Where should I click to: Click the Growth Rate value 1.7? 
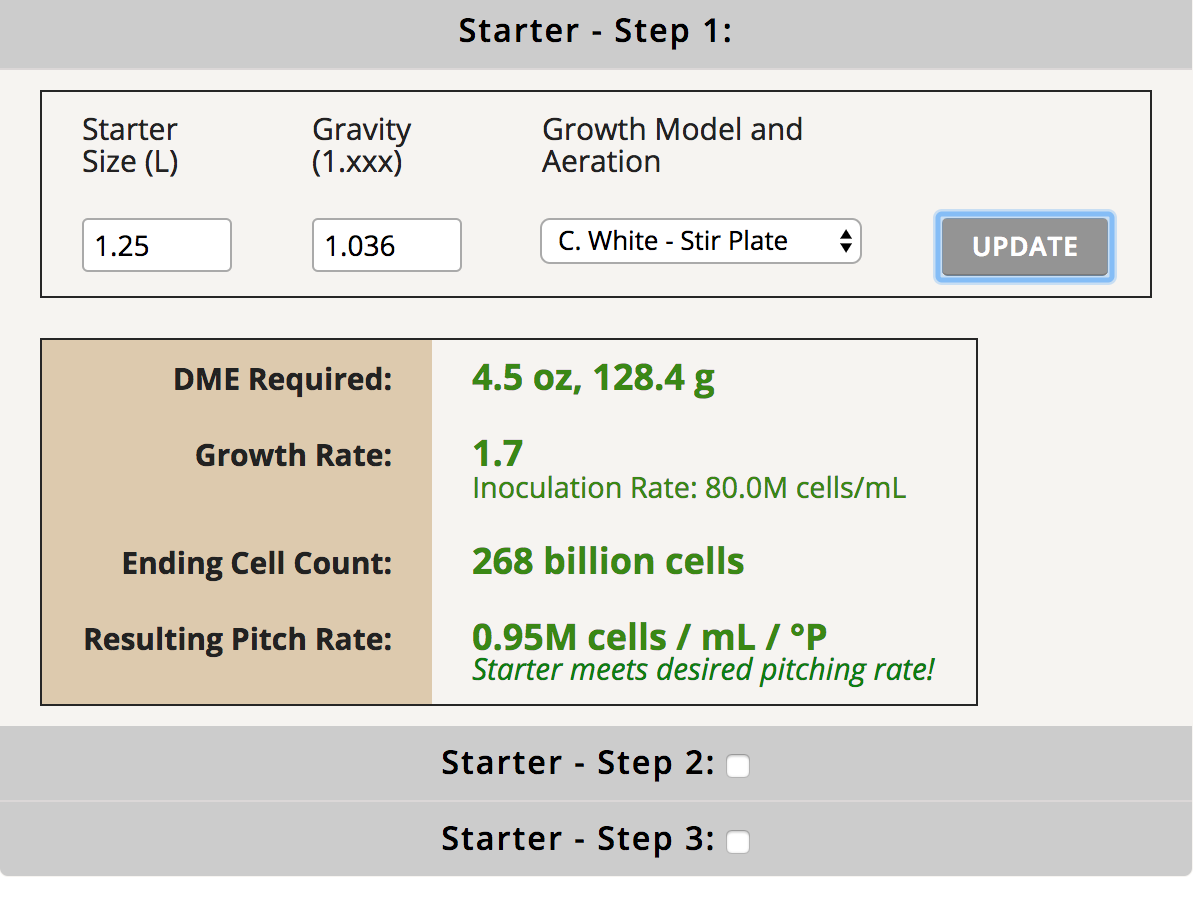tap(497, 454)
